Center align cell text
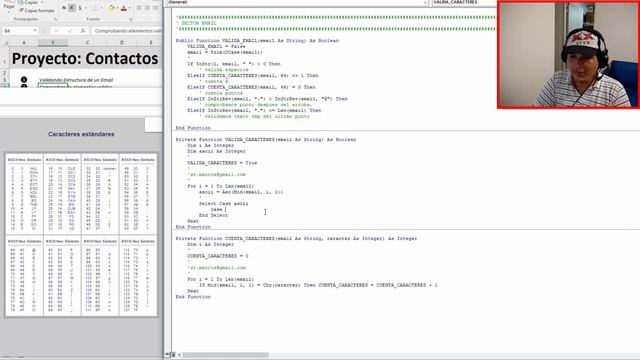Screen dimensions: 640x360 pos(147,8)
